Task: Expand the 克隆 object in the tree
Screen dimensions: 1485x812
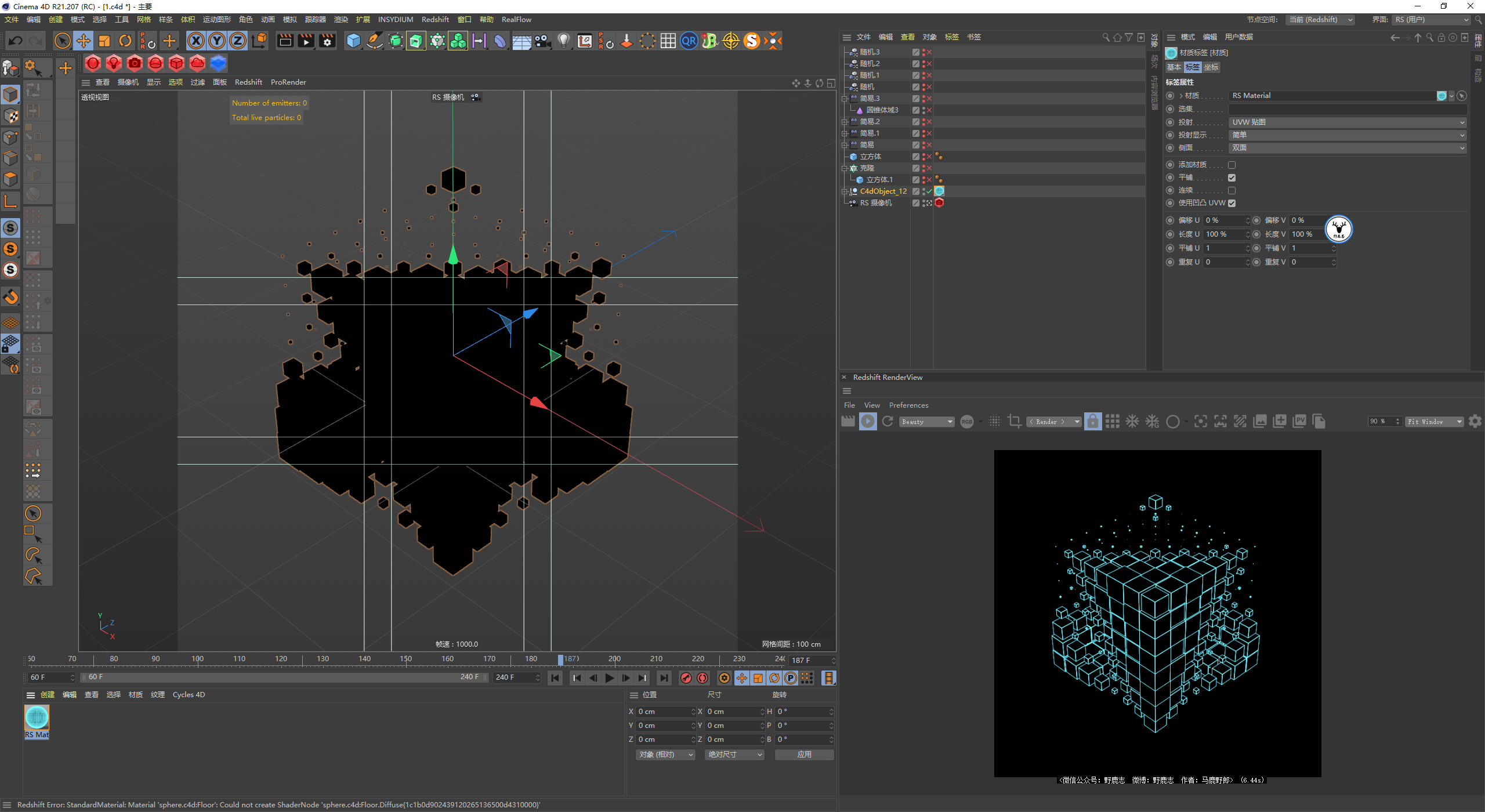Action: (845, 168)
